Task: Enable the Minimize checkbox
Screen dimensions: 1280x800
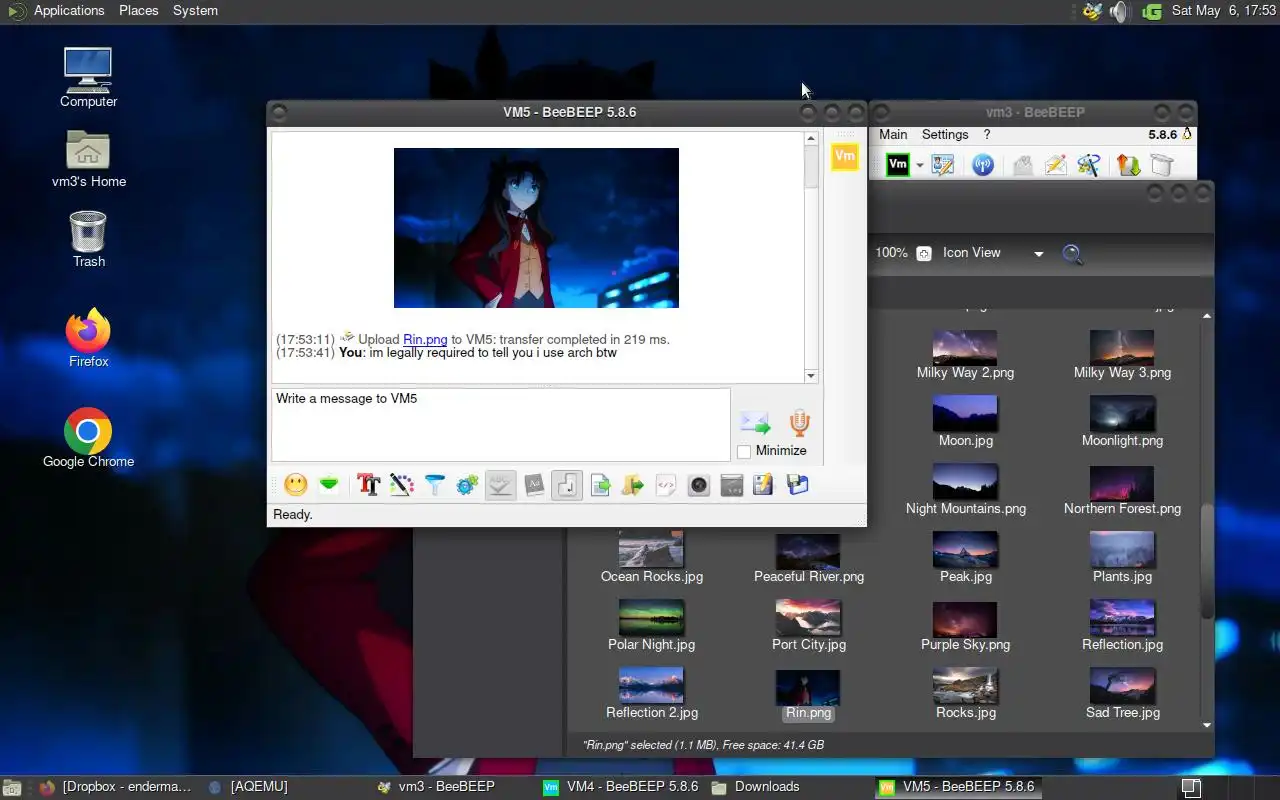Action: pyautogui.click(x=744, y=451)
